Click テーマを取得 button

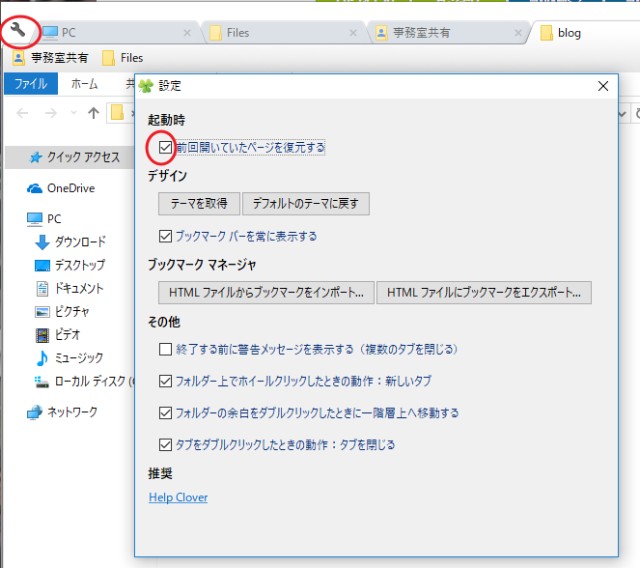click(x=199, y=204)
